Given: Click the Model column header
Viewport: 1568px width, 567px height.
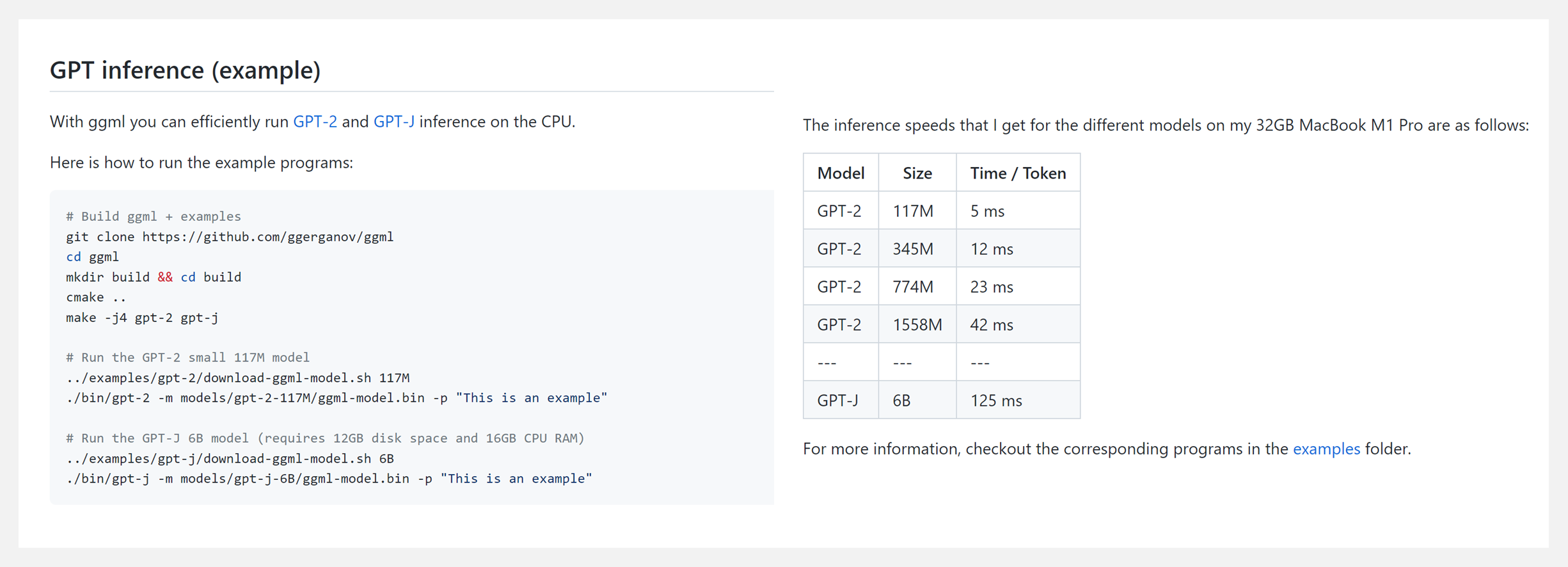Looking at the screenshot, I should click(x=841, y=173).
